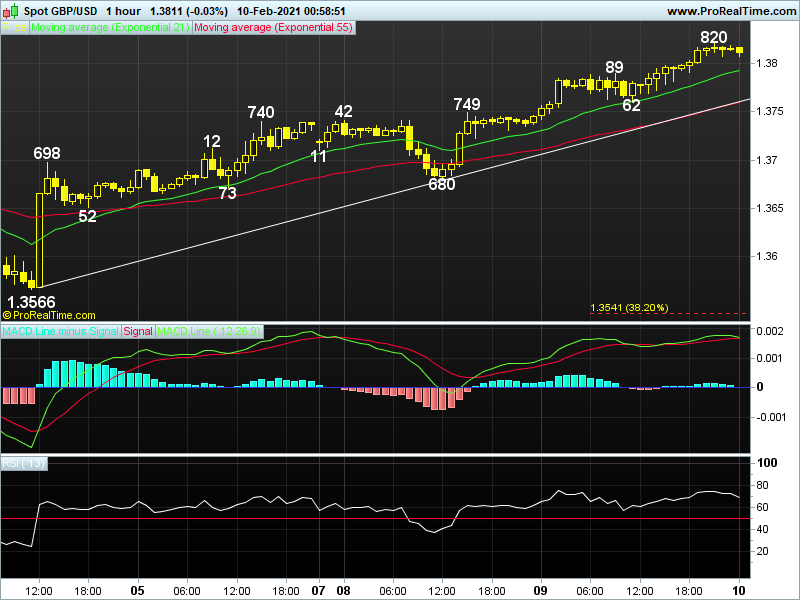
Task: Click the 09 date marker on time axis
Action: click(x=541, y=590)
